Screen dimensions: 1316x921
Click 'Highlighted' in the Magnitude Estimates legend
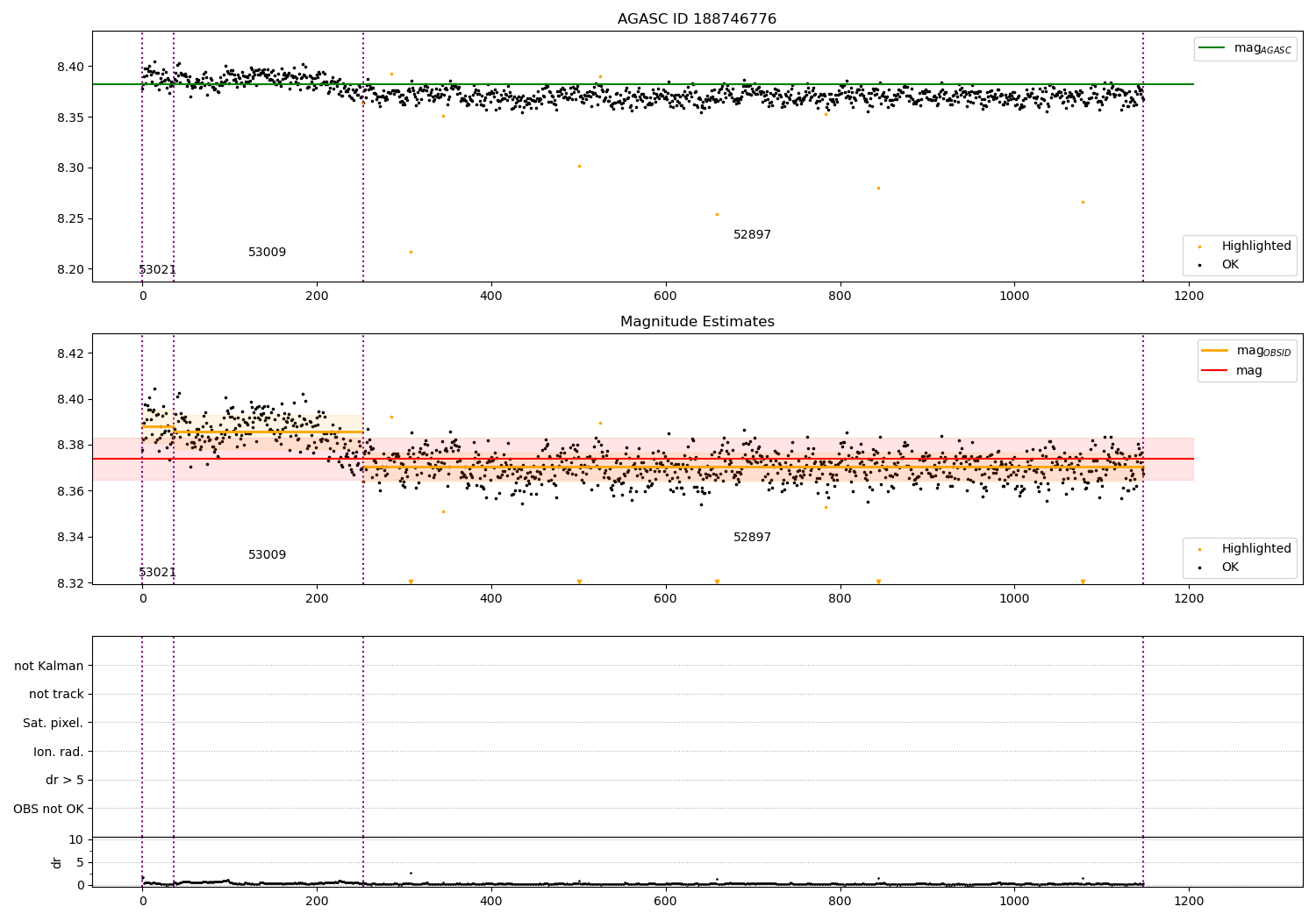tap(1246, 549)
